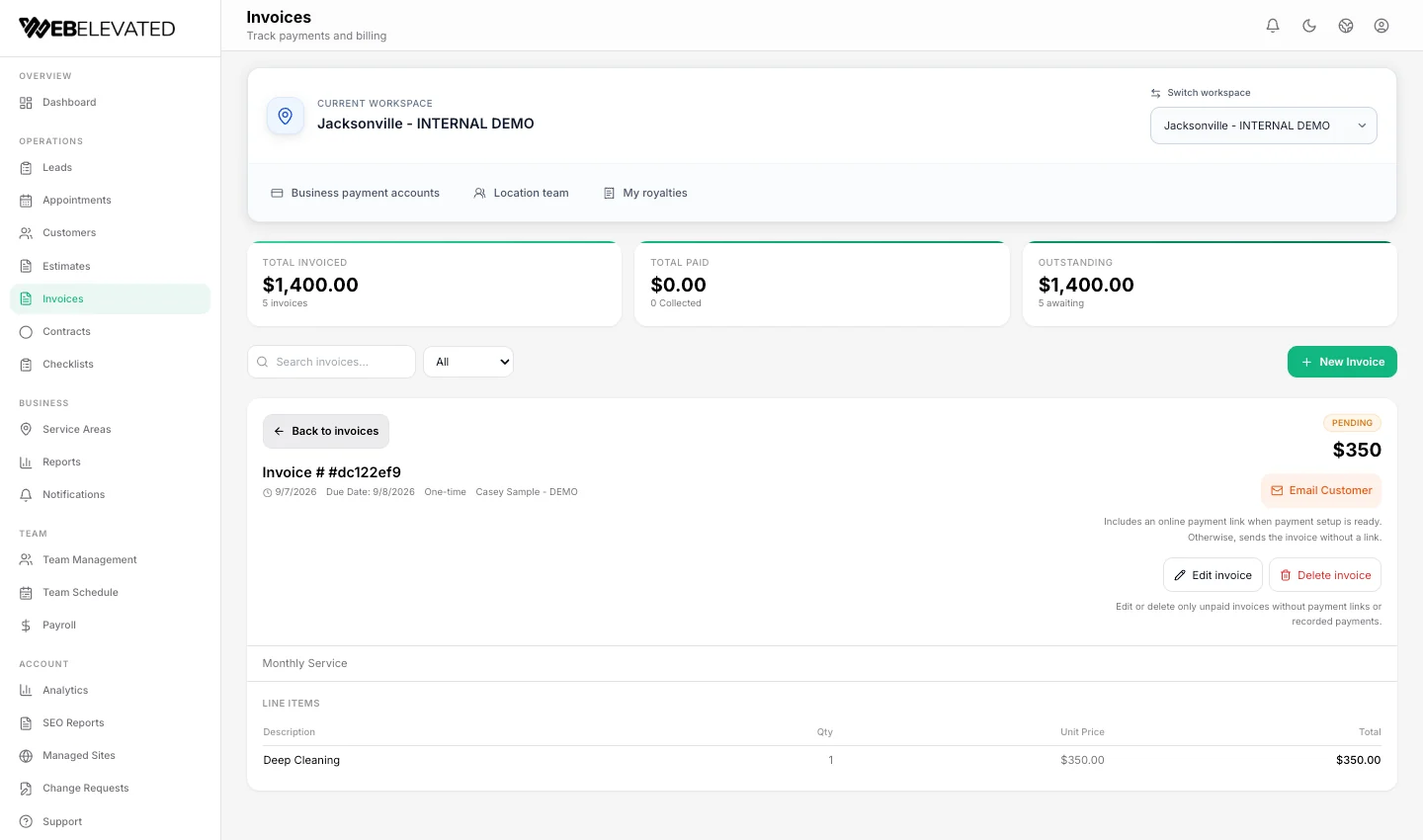Delete invoice dc122ef9

(1325, 575)
